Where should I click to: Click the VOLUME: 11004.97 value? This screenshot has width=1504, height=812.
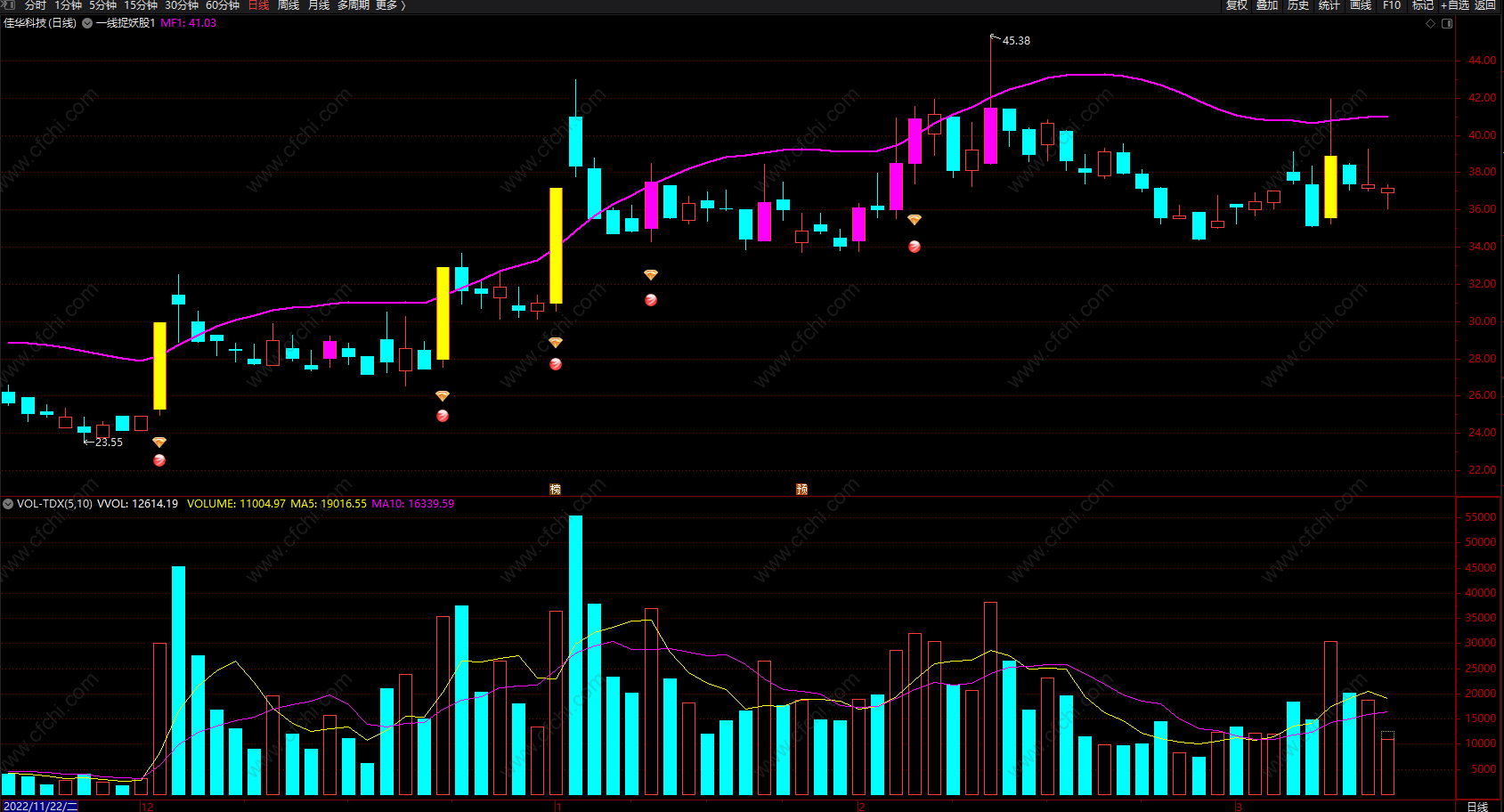pos(236,504)
